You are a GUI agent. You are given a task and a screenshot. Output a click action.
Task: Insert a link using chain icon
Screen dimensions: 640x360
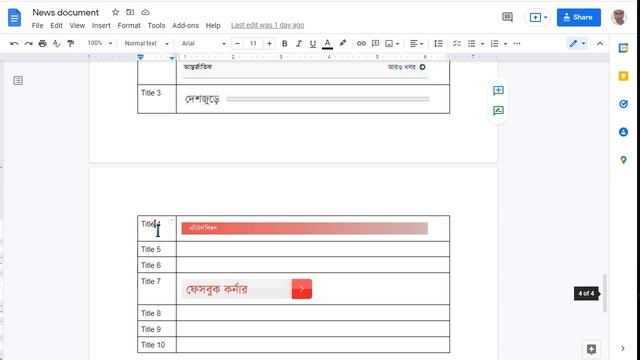361,43
